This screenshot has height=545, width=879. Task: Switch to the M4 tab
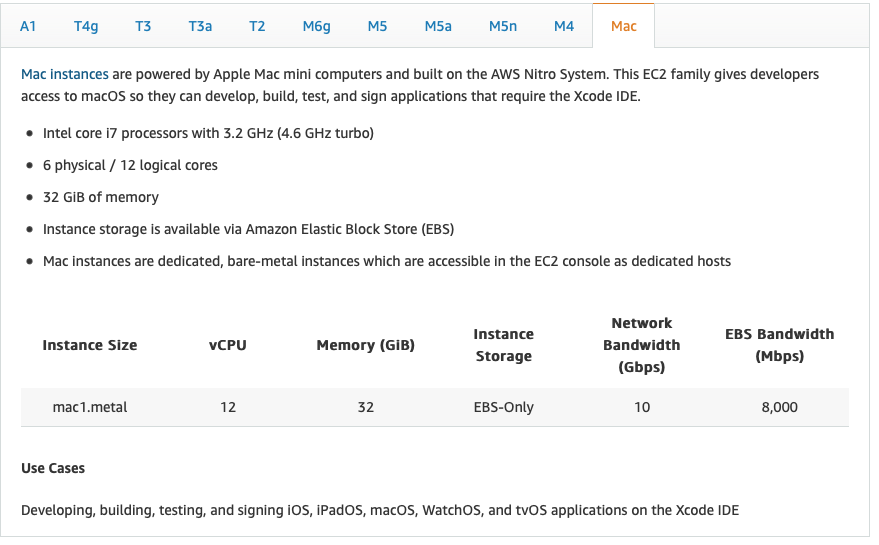(564, 26)
